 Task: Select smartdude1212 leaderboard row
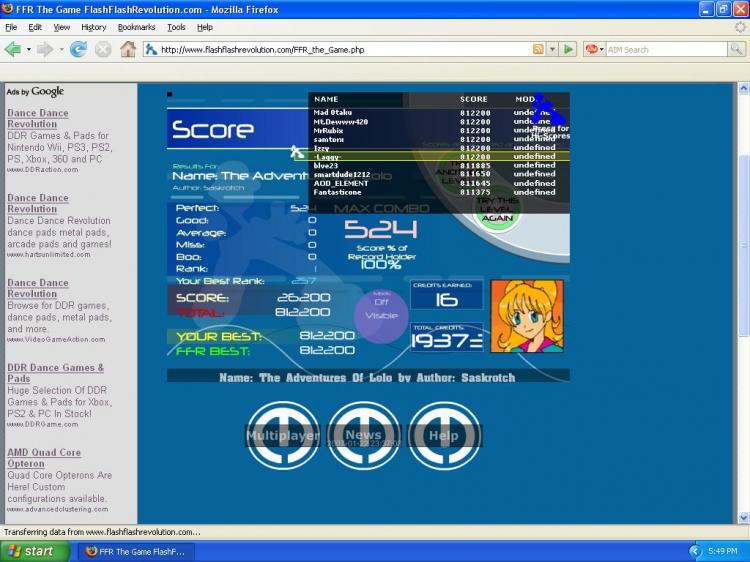click(x=439, y=174)
